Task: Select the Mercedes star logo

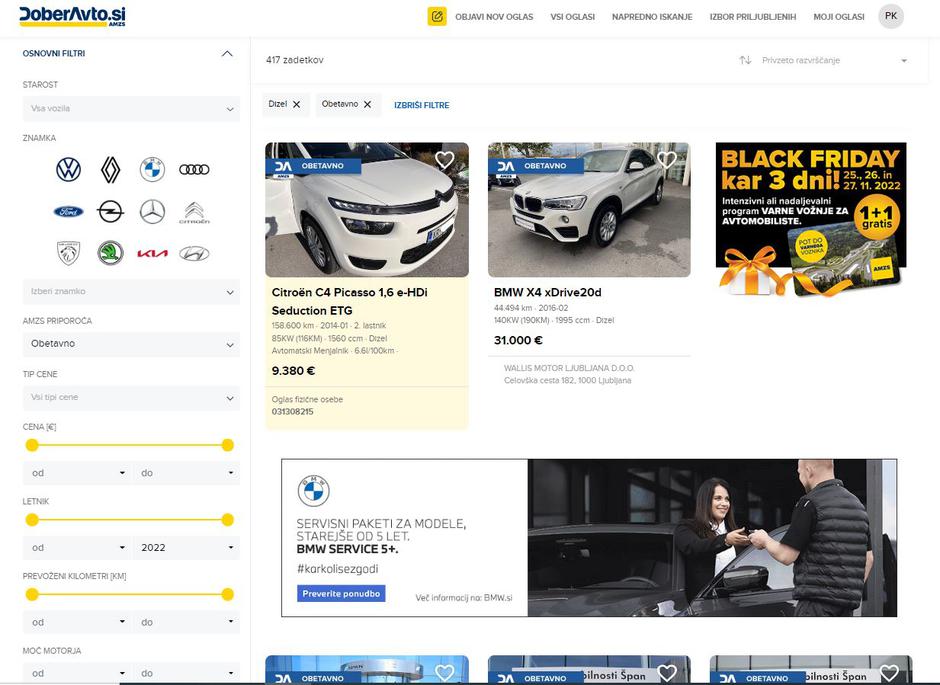Action: click(152, 212)
